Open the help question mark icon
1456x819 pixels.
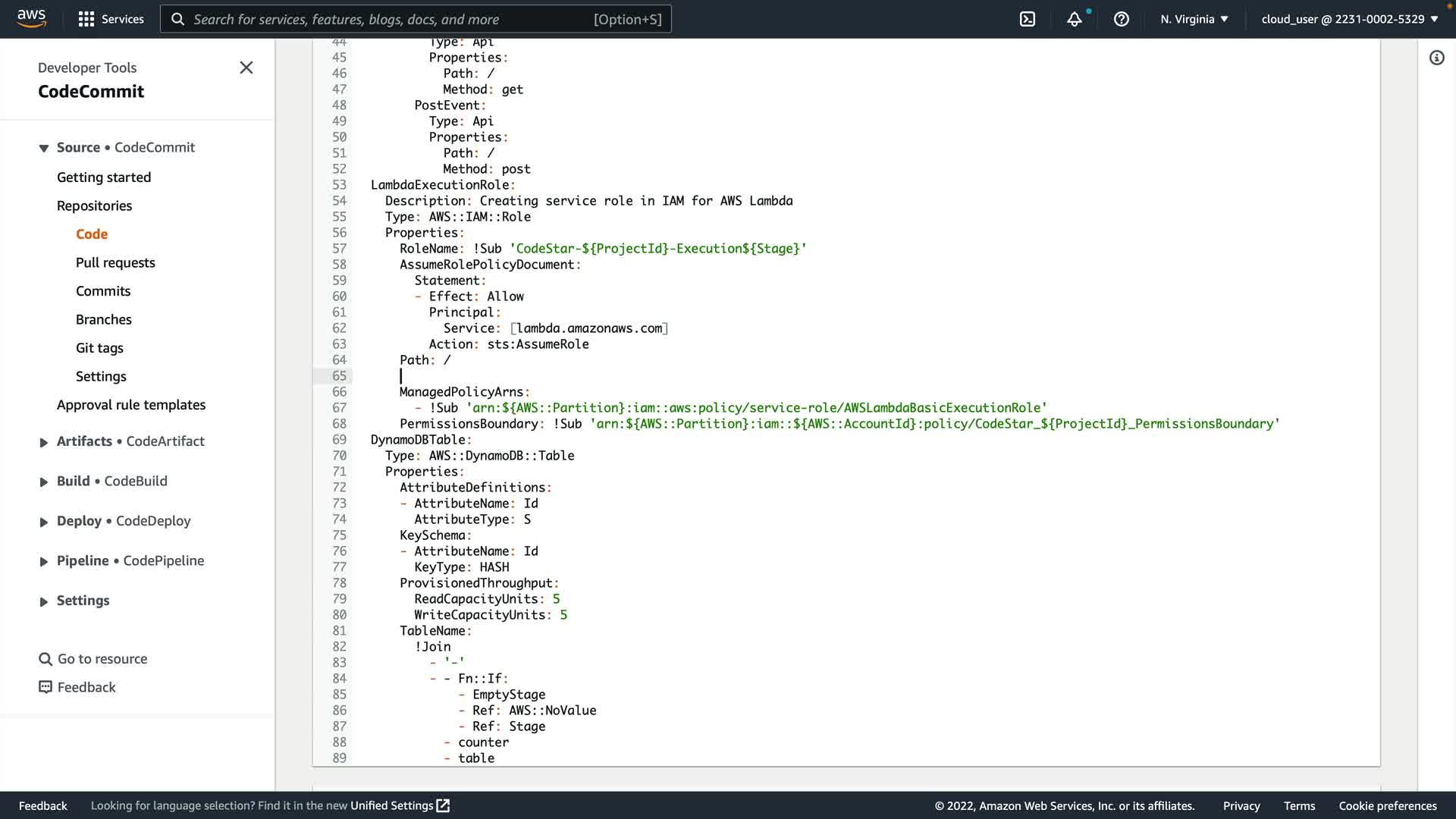[1121, 19]
